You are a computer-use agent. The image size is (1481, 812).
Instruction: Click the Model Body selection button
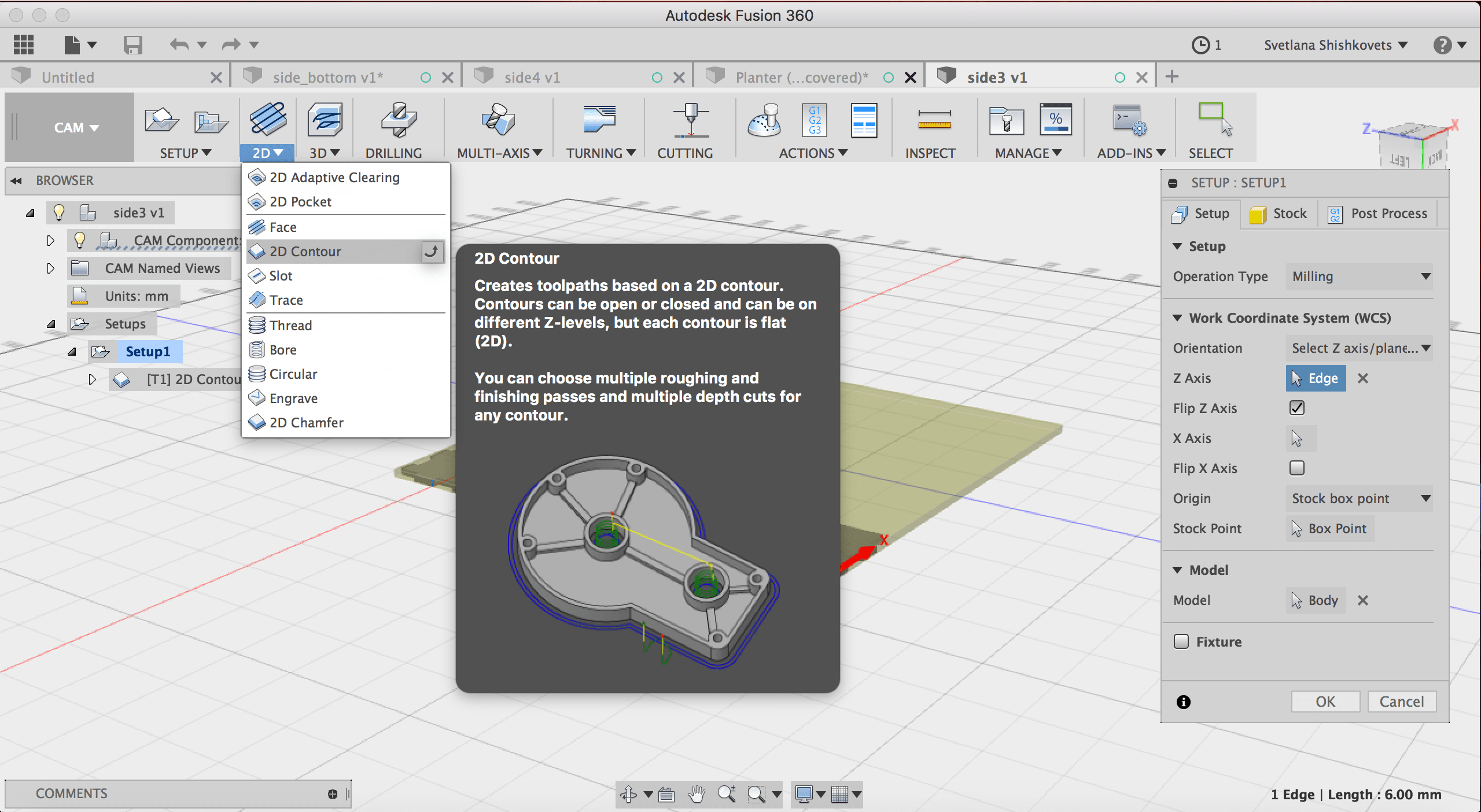tap(1316, 600)
